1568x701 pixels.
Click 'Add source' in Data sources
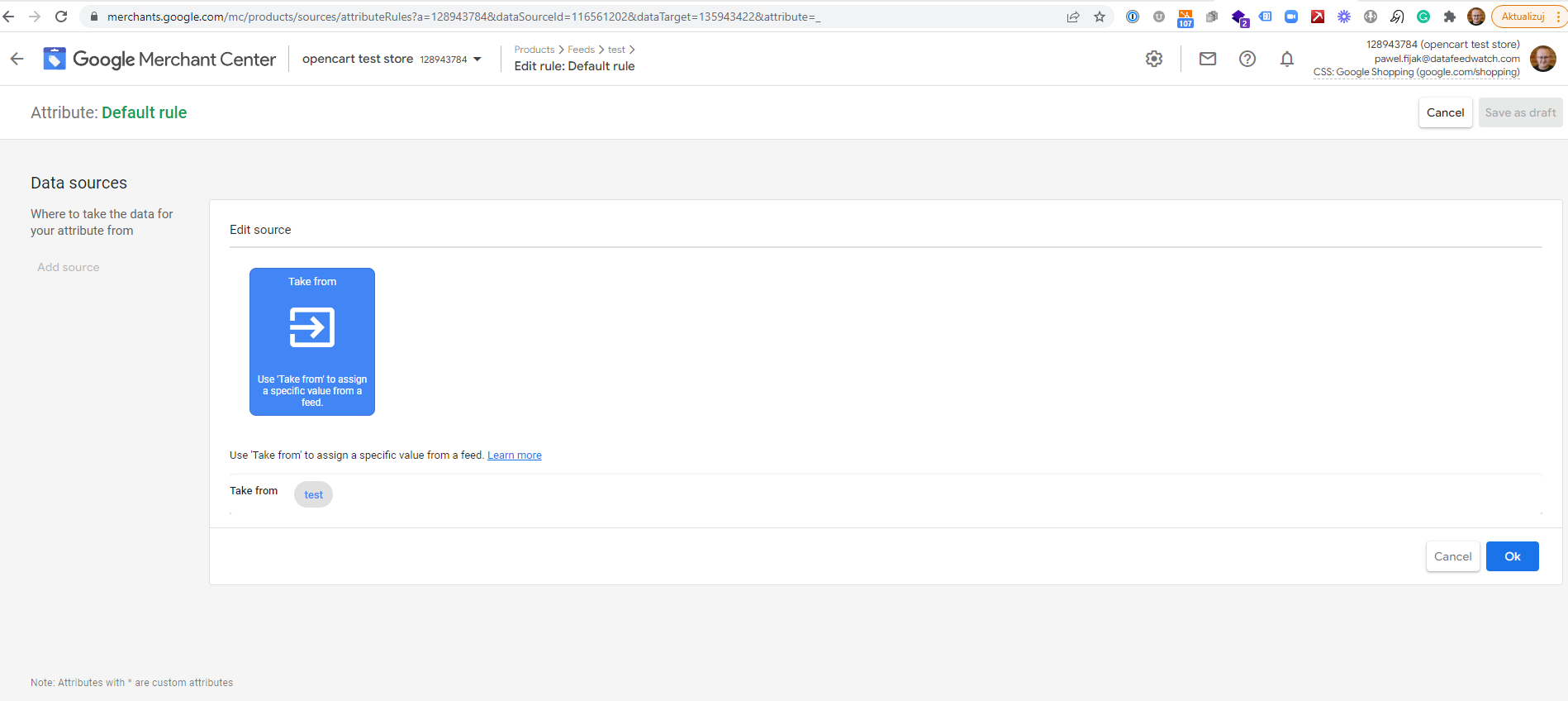[x=69, y=267]
